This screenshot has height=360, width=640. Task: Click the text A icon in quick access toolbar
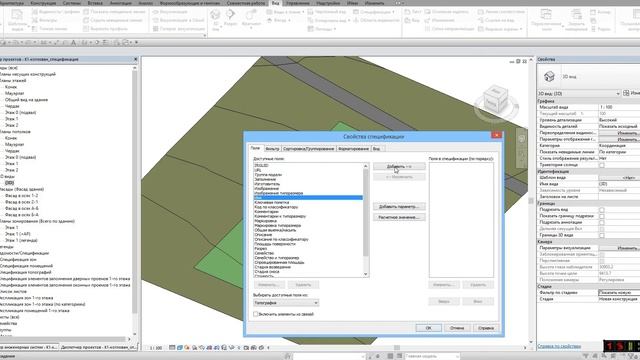(x=73, y=42)
